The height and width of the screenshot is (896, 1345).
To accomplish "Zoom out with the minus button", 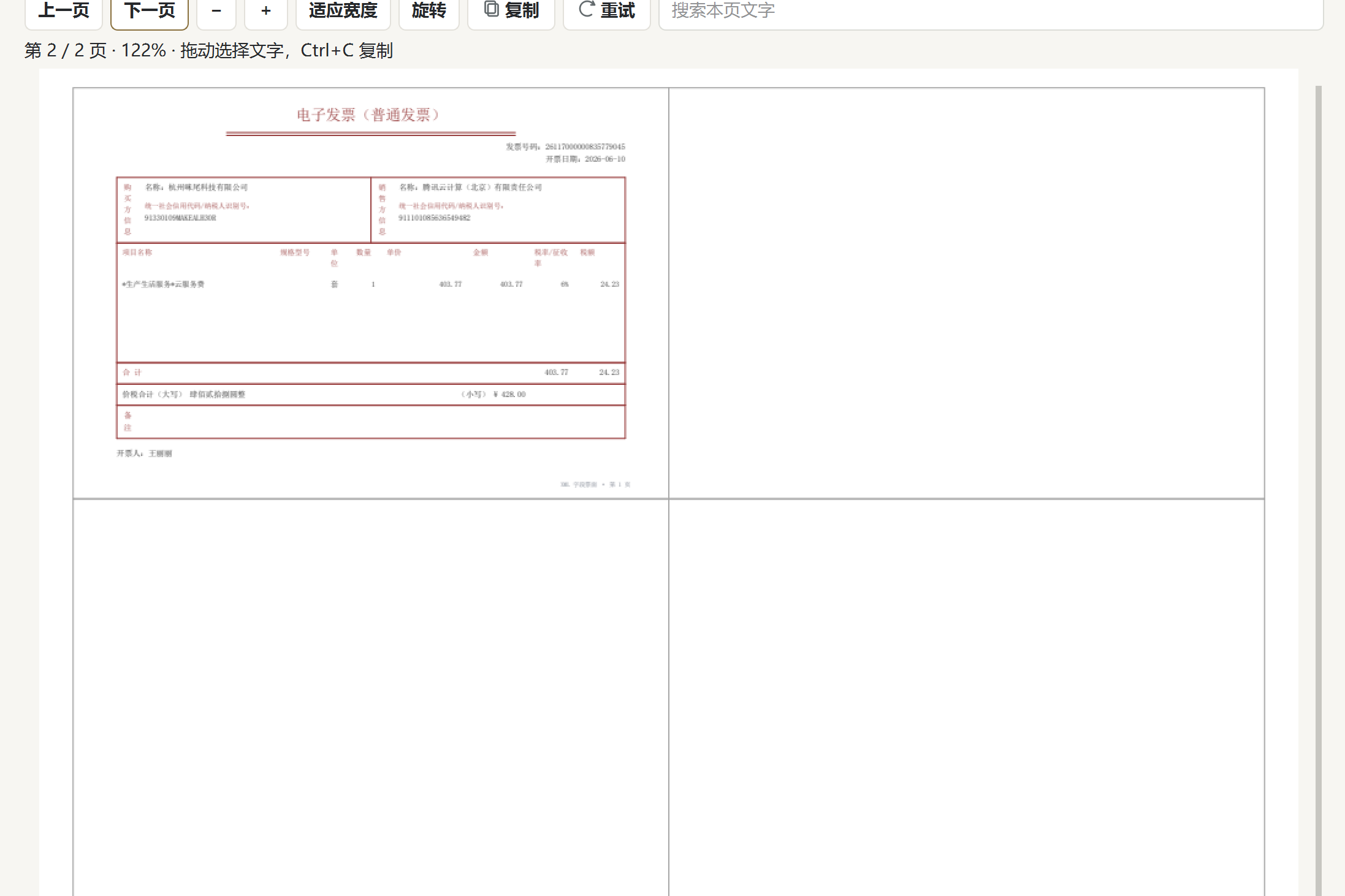I will pos(216,11).
